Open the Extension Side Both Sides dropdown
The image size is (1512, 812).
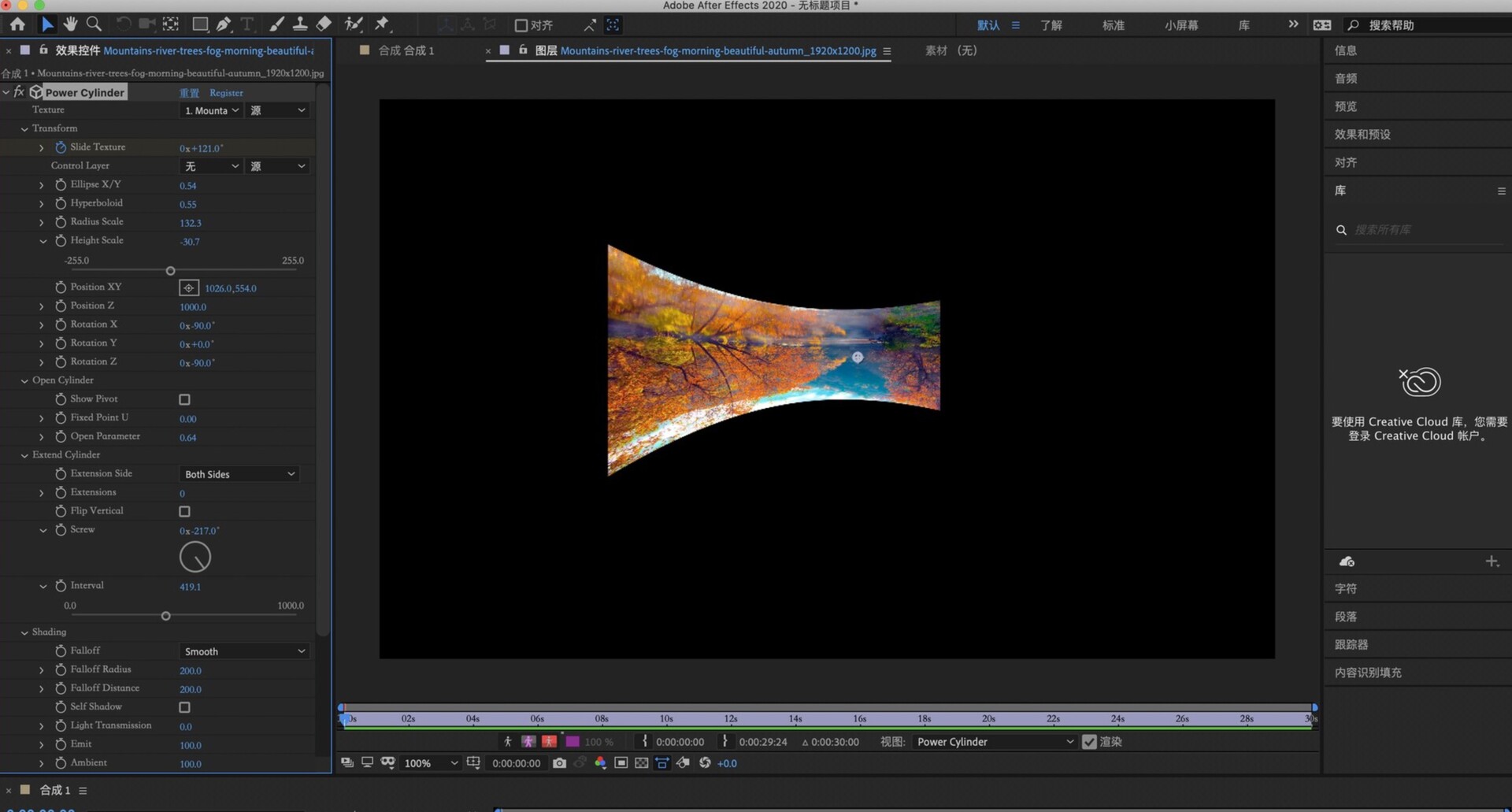point(239,475)
